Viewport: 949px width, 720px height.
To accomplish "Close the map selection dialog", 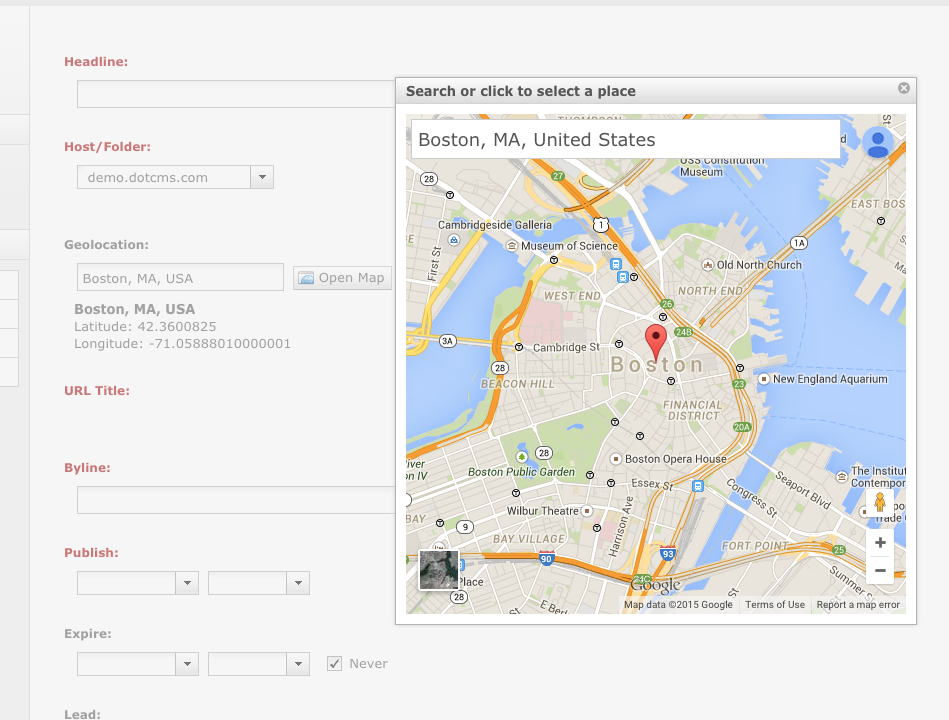I will pyautogui.click(x=904, y=88).
